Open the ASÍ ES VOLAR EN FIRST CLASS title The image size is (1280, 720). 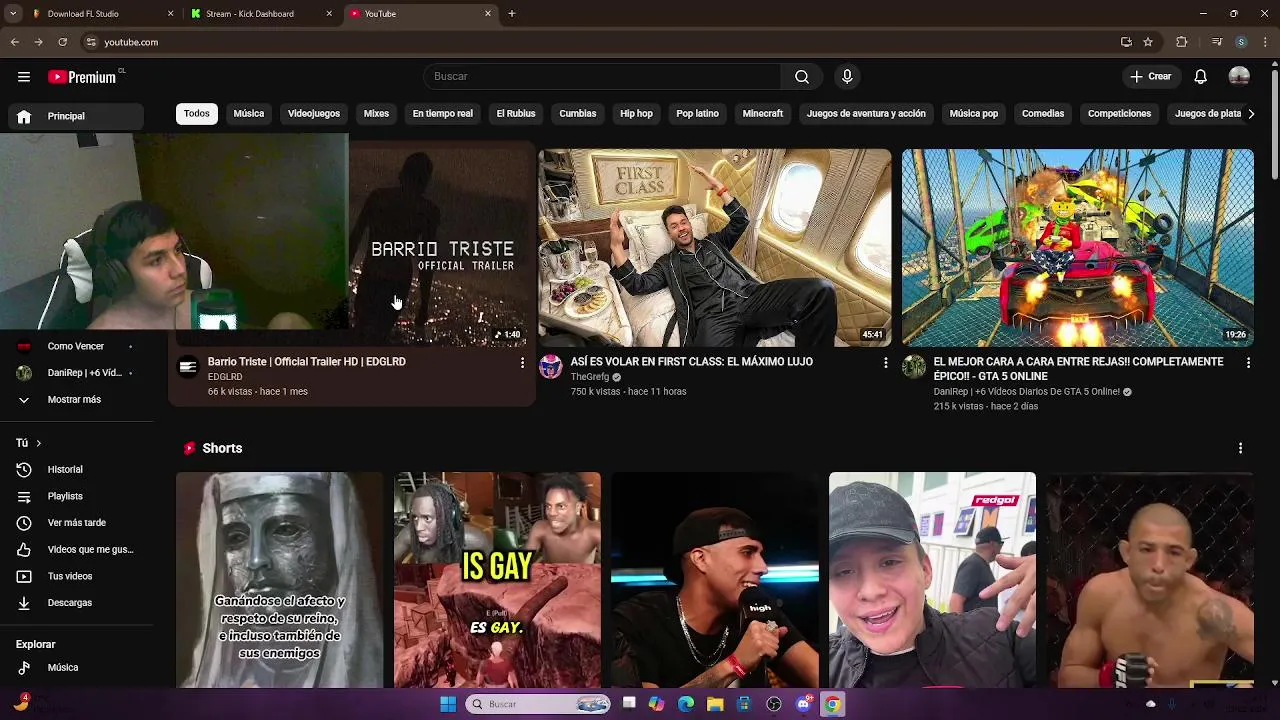point(692,362)
